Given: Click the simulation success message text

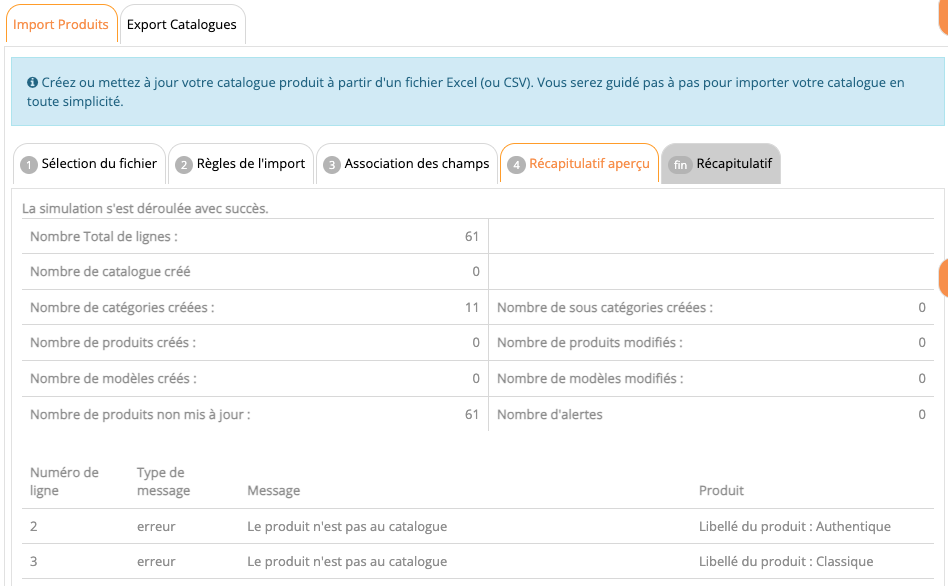Looking at the screenshot, I should [x=145, y=209].
